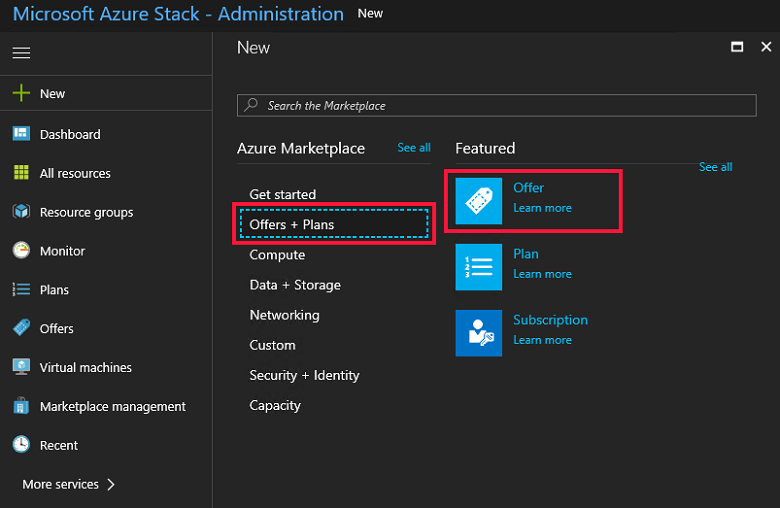This screenshot has height=508, width=780.
Task: Click the featured Subscription tile icon
Action: pos(478,332)
